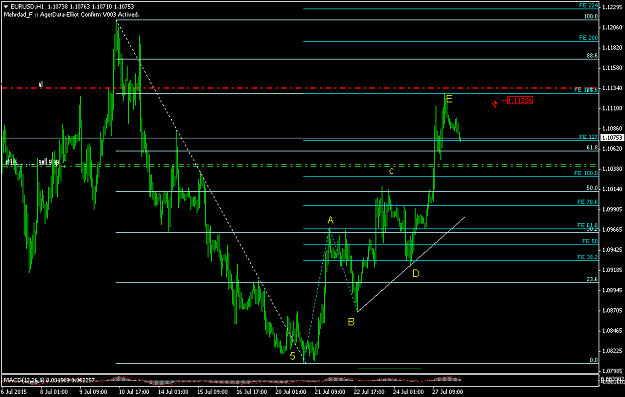
Task: Click the 0.0 retracement level label
Action: pos(594,360)
